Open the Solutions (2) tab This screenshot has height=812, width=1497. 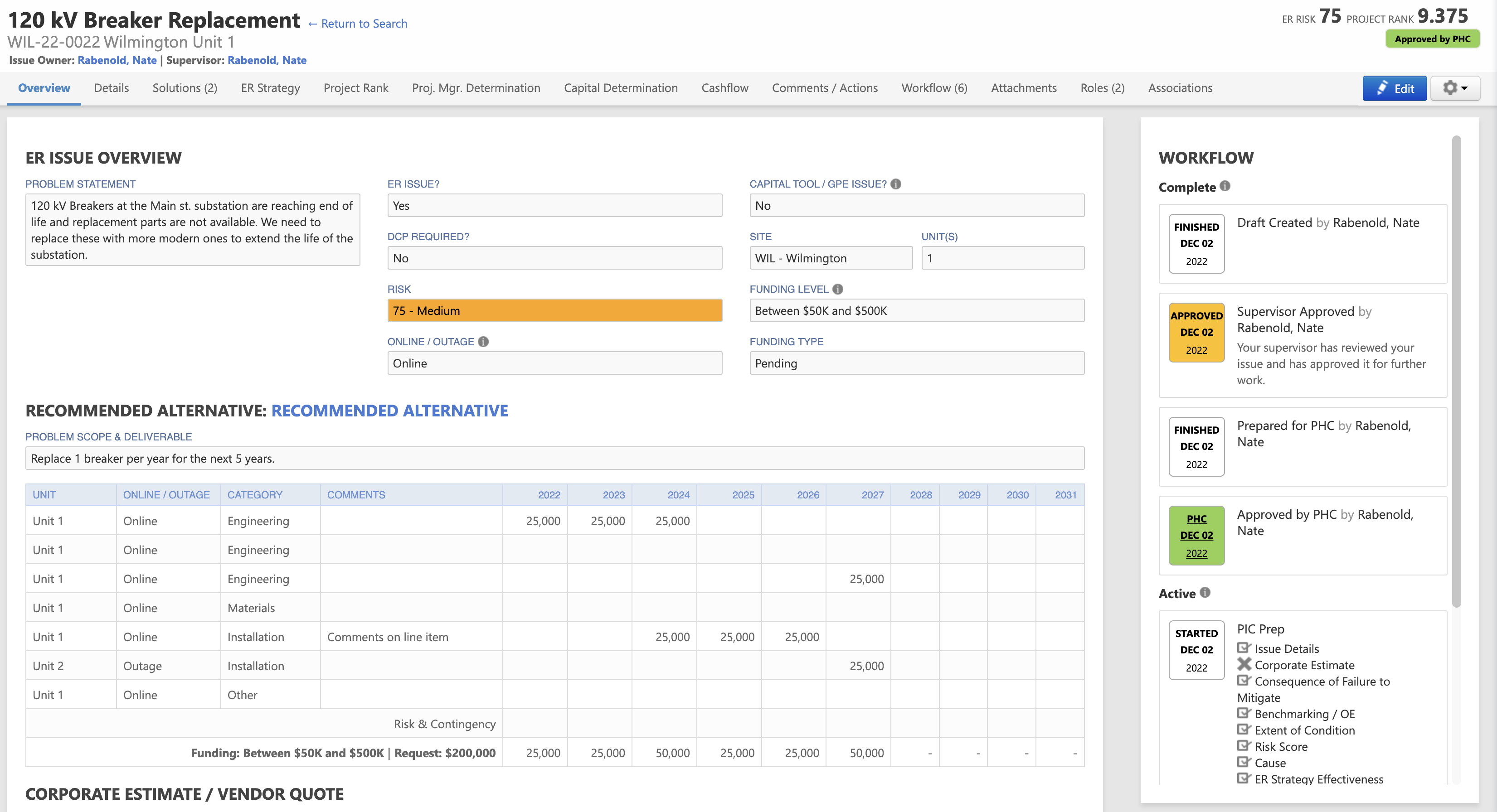point(185,88)
